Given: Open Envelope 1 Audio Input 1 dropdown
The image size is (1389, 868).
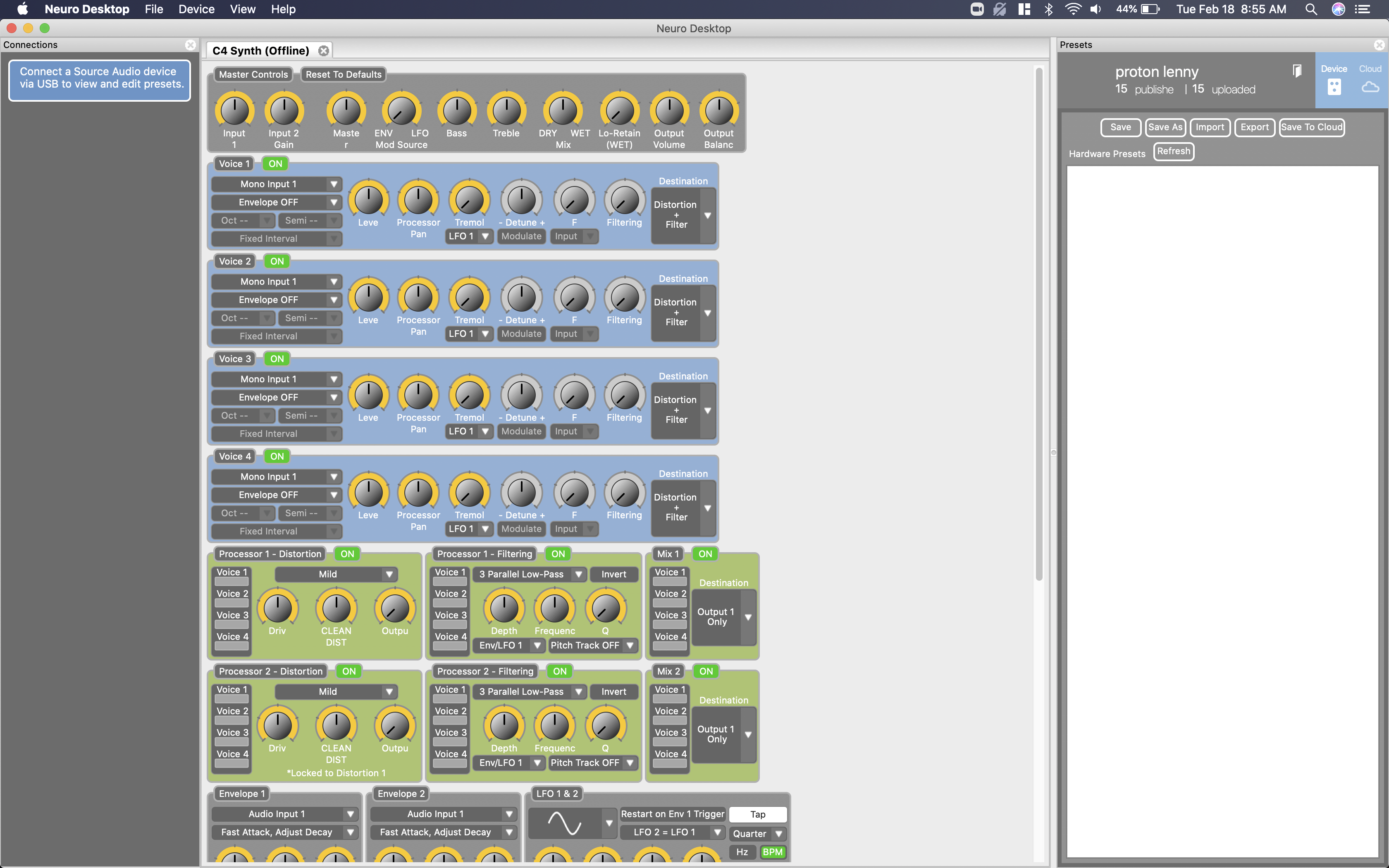Looking at the screenshot, I should (x=285, y=814).
